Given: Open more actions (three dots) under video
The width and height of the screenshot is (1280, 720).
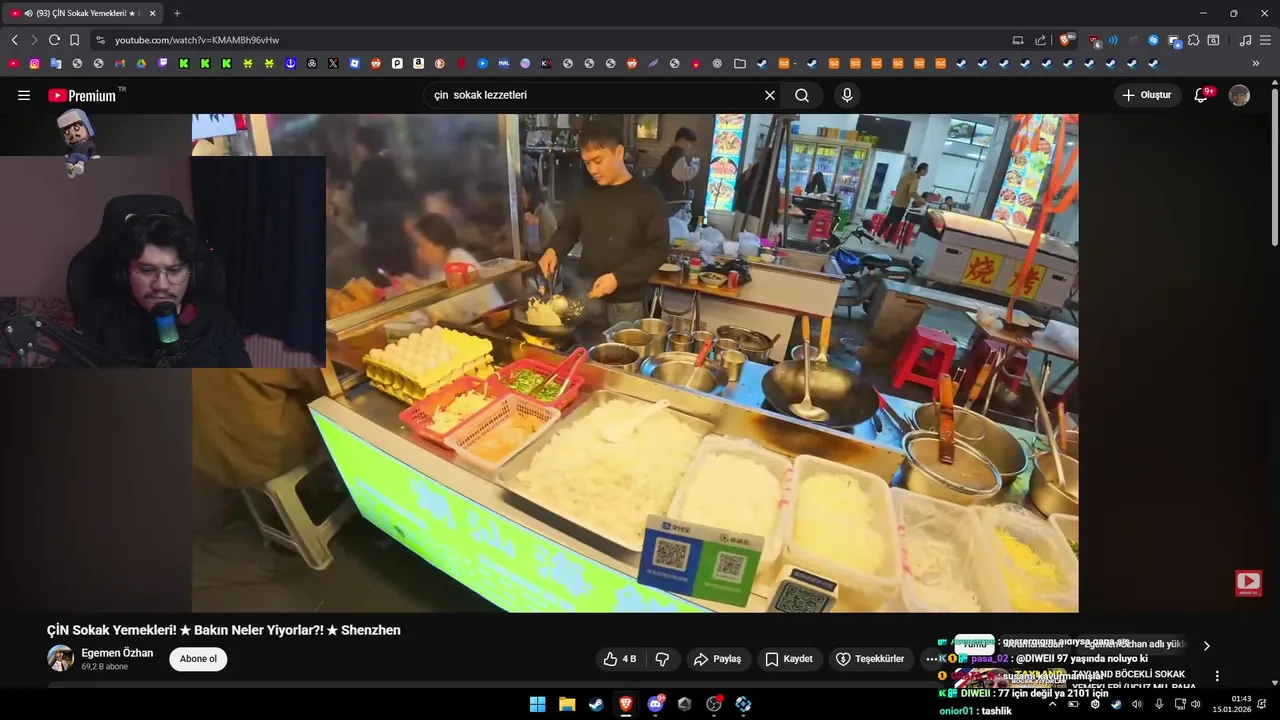Looking at the screenshot, I should 931,659.
